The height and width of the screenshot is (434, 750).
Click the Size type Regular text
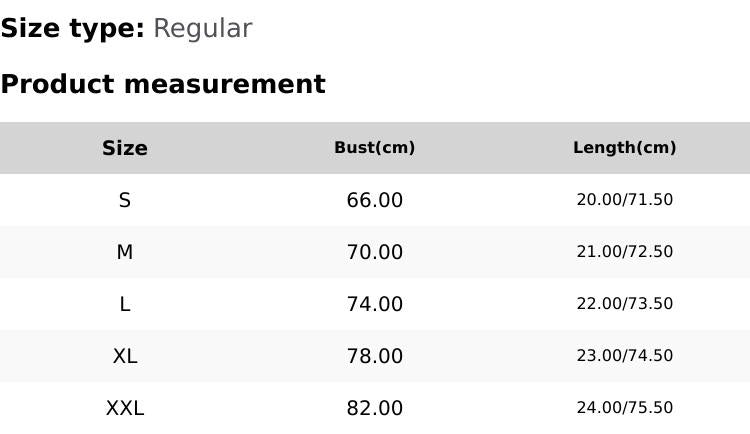[126, 29]
